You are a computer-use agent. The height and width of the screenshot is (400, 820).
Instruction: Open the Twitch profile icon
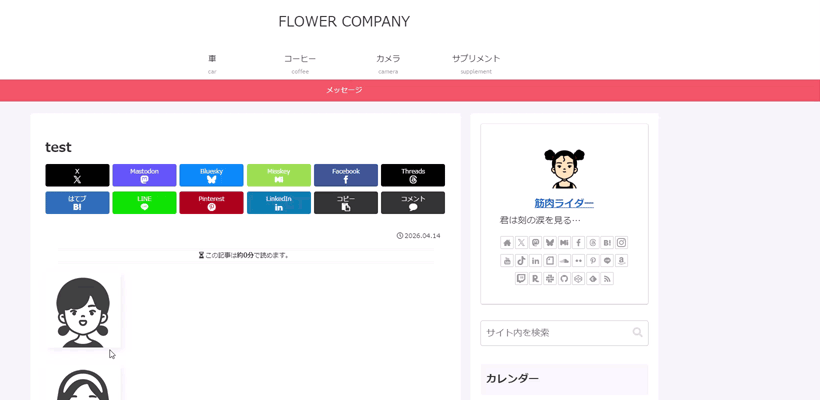521,279
